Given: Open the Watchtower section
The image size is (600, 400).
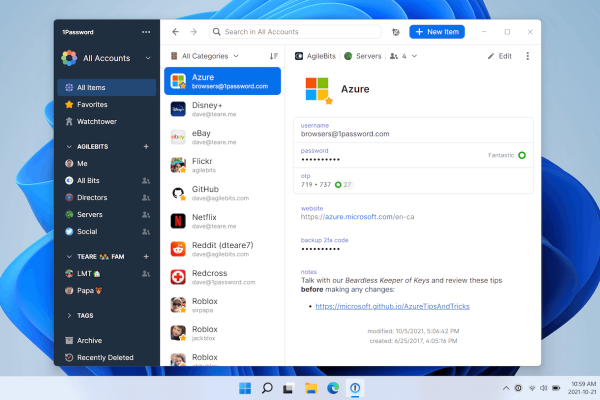Looking at the screenshot, I should pyautogui.click(x=96, y=121).
